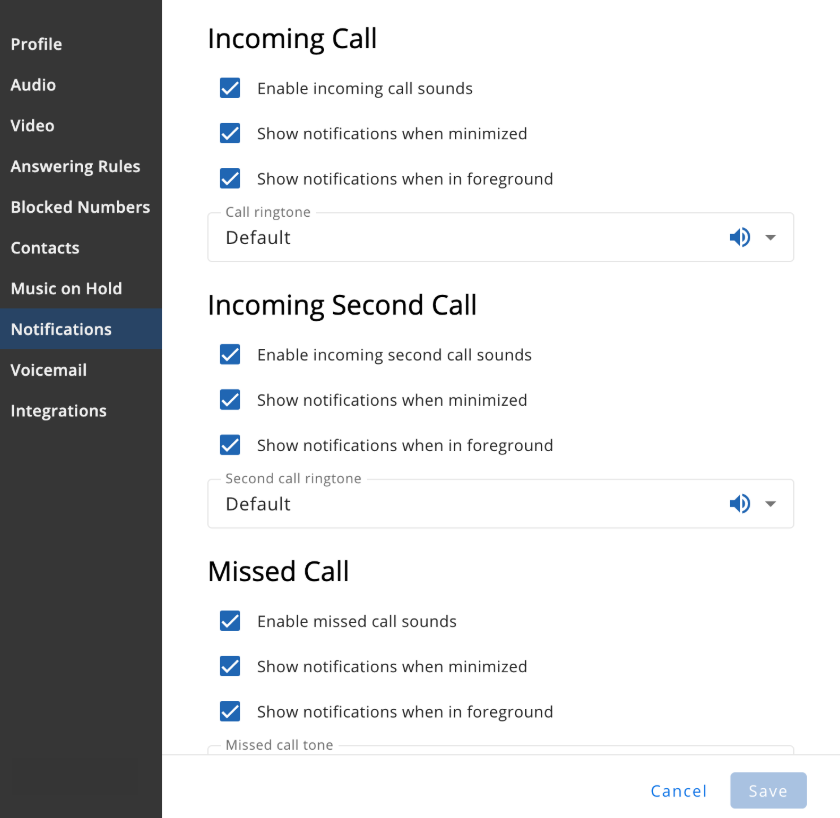Toggle Missed Call foreground notifications checkbox
Screen dimensions: 840x818
tap(230, 711)
